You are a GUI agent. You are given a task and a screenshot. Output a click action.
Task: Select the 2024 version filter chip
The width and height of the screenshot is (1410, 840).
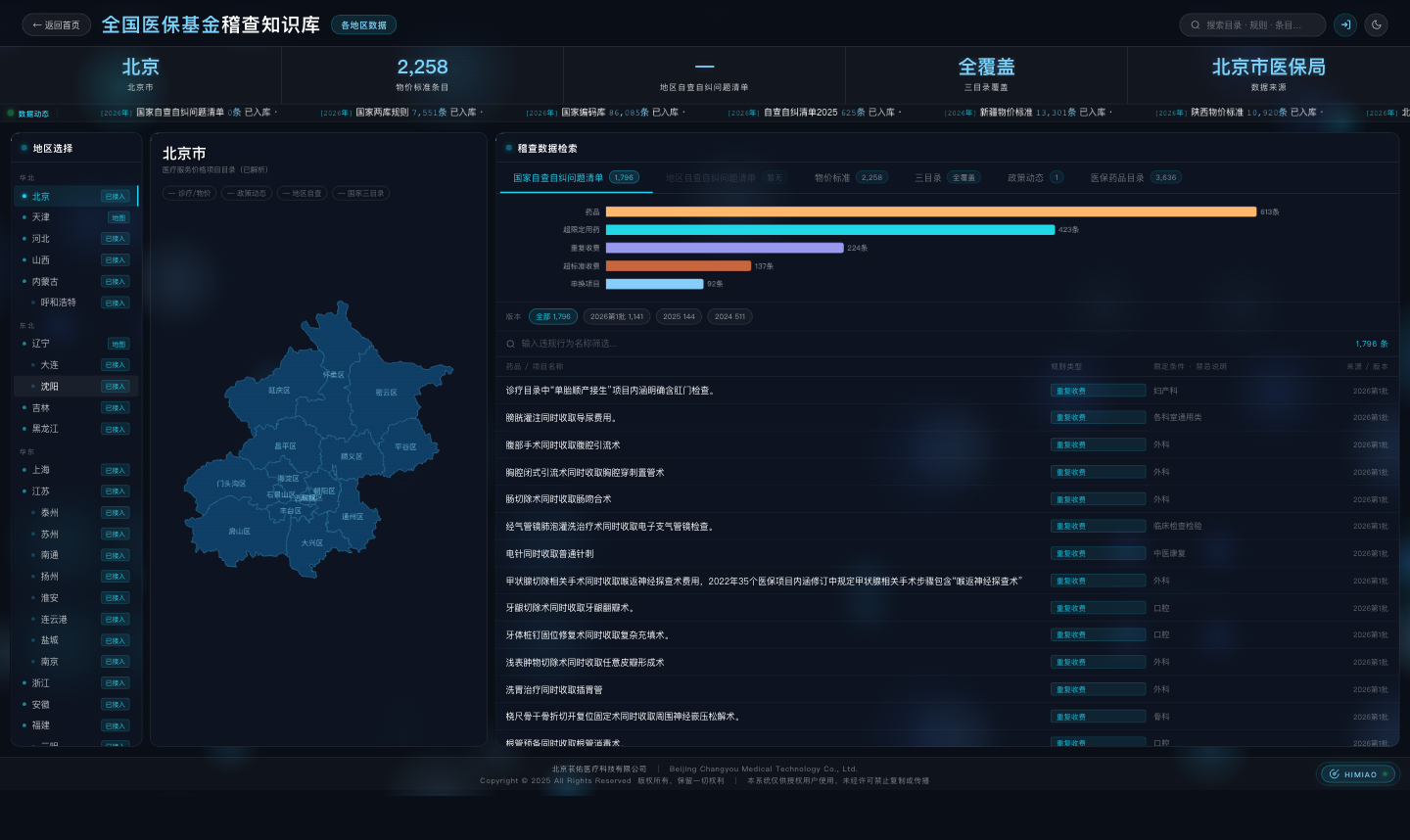(729, 316)
